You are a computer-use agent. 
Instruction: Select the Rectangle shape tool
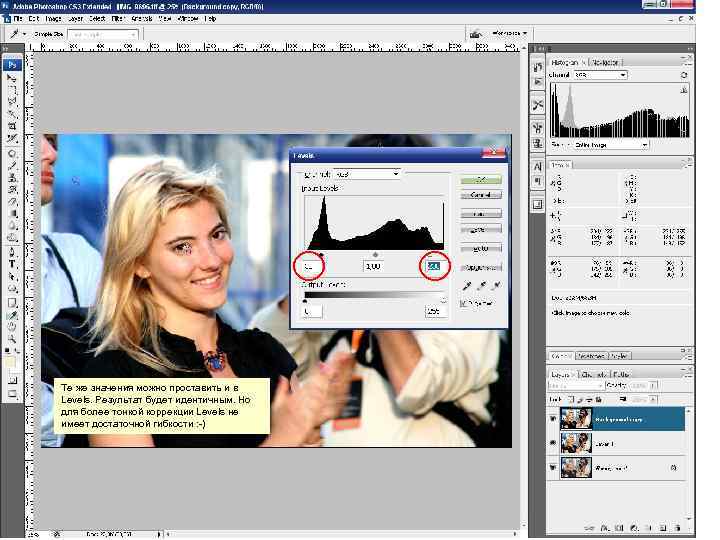point(12,303)
